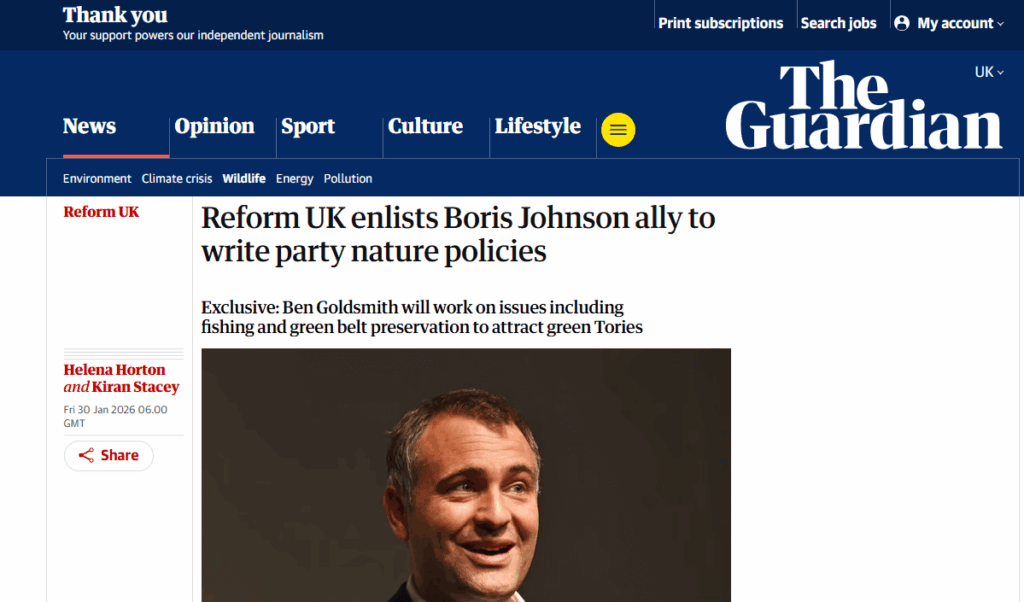Click author name Helena Horton
This screenshot has height=602, width=1024.
click(x=115, y=370)
